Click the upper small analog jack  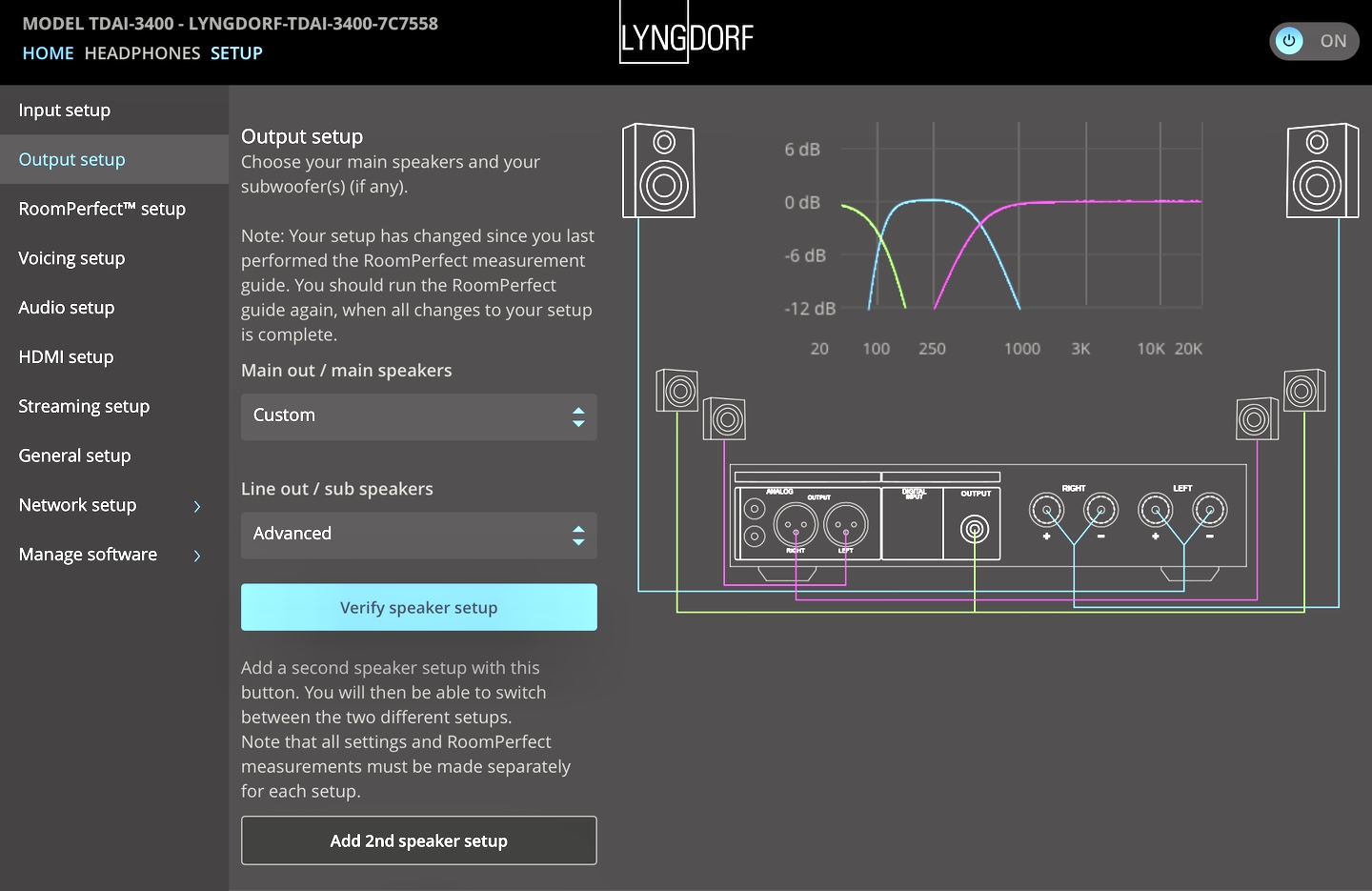(x=755, y=510)
